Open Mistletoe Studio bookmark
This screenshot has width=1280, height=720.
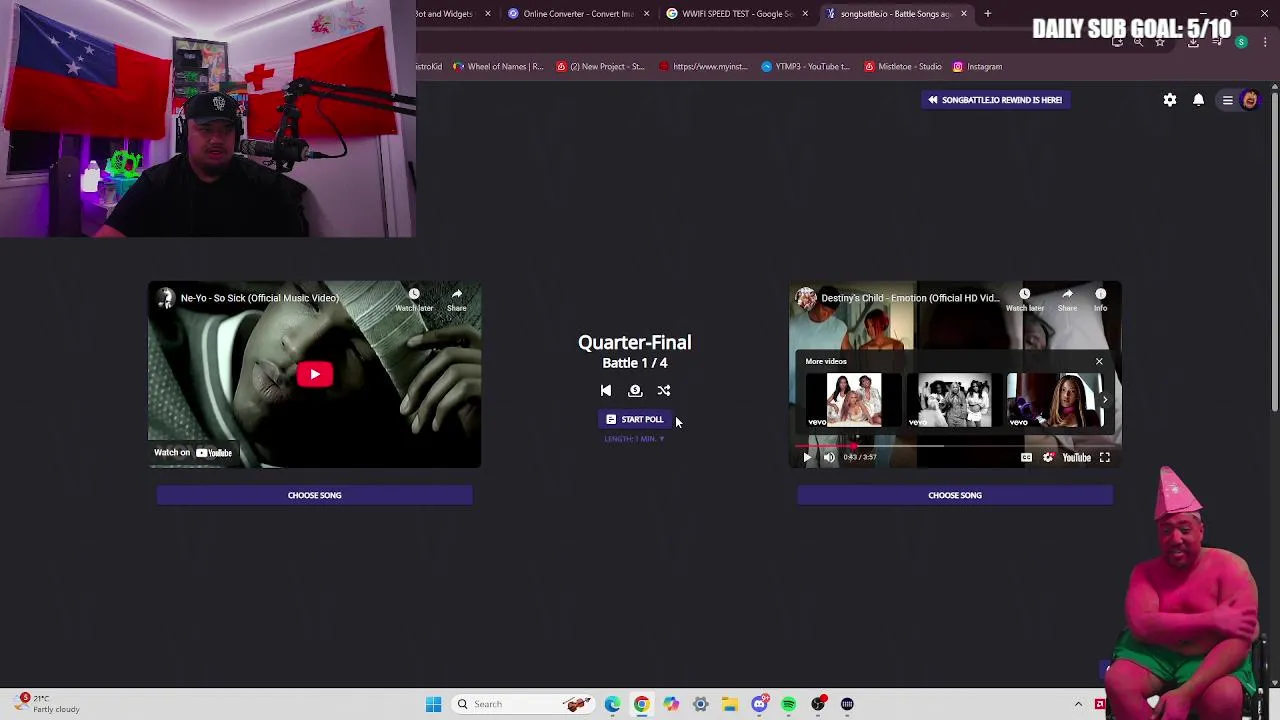coord(903,67)
